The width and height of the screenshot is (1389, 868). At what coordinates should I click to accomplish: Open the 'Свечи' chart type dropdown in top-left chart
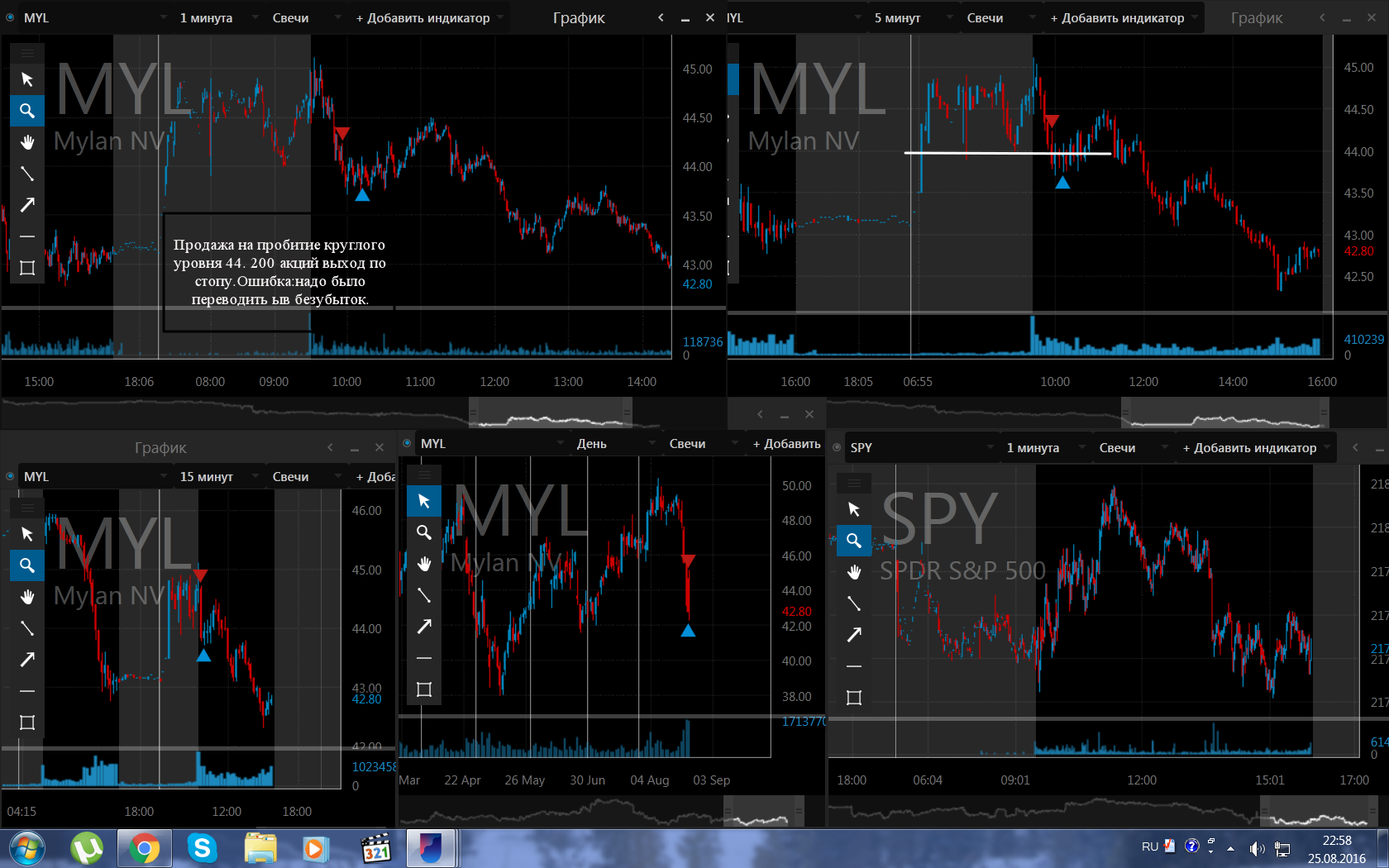(305, 17)
